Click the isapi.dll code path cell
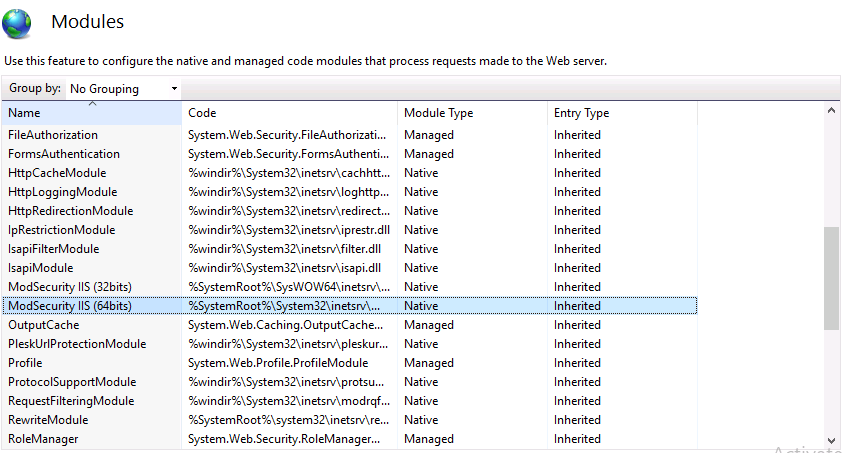Image resolution: width=845 pixels, height=453 pixels. point(284,268)
